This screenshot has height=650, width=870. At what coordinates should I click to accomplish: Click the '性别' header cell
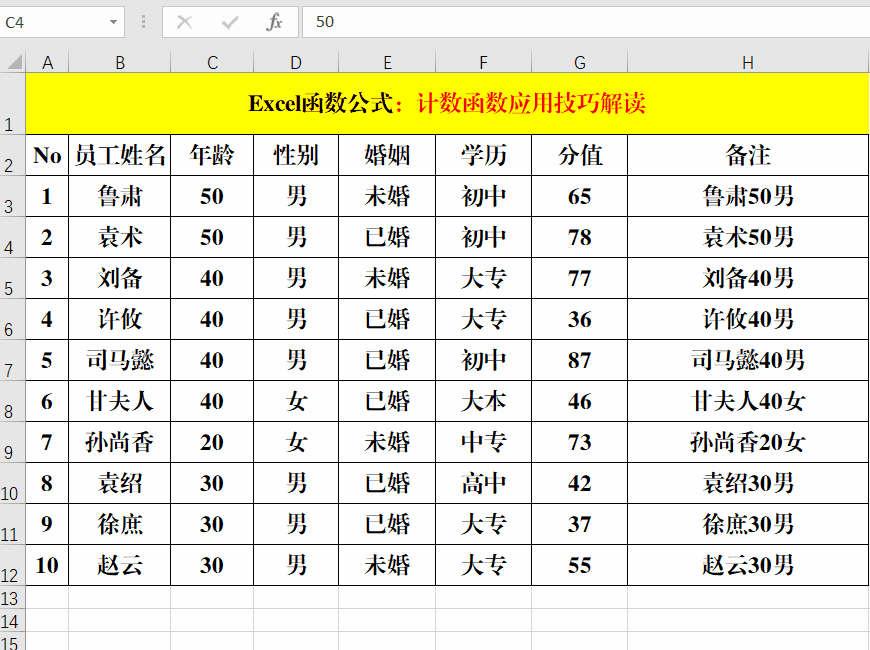click(x=296, y=155)
